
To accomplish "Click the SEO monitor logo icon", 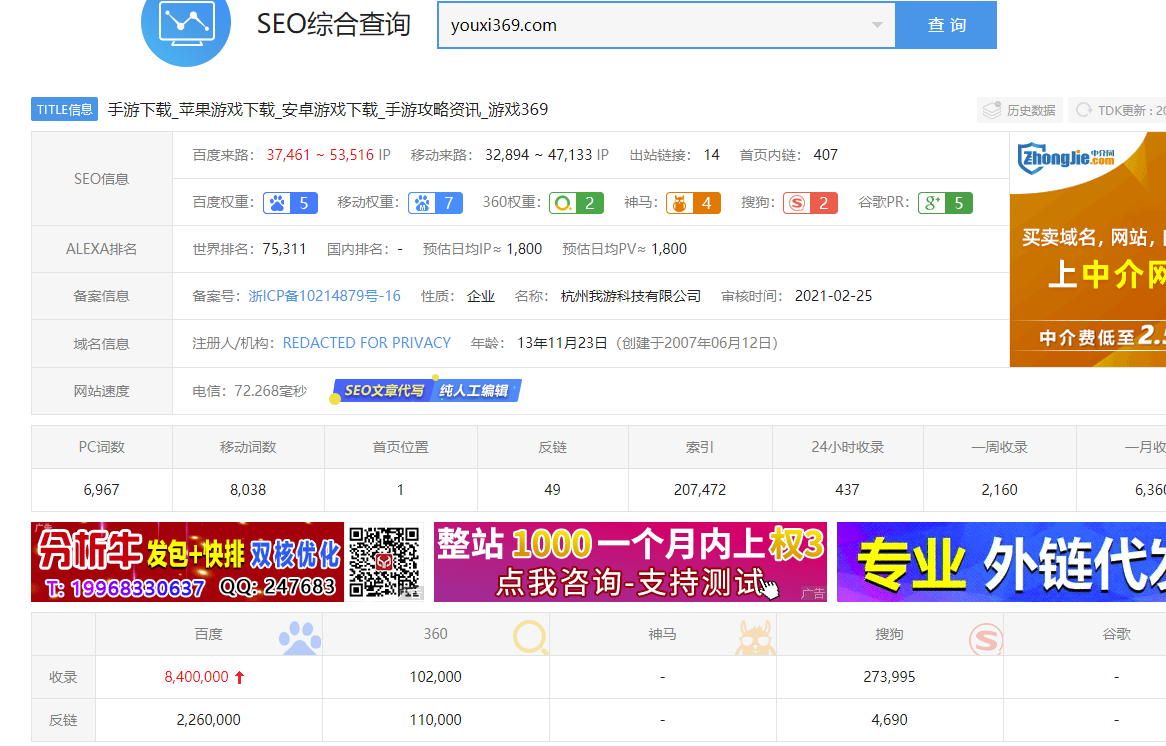I will pyautogui.click(x=186, y=25).
